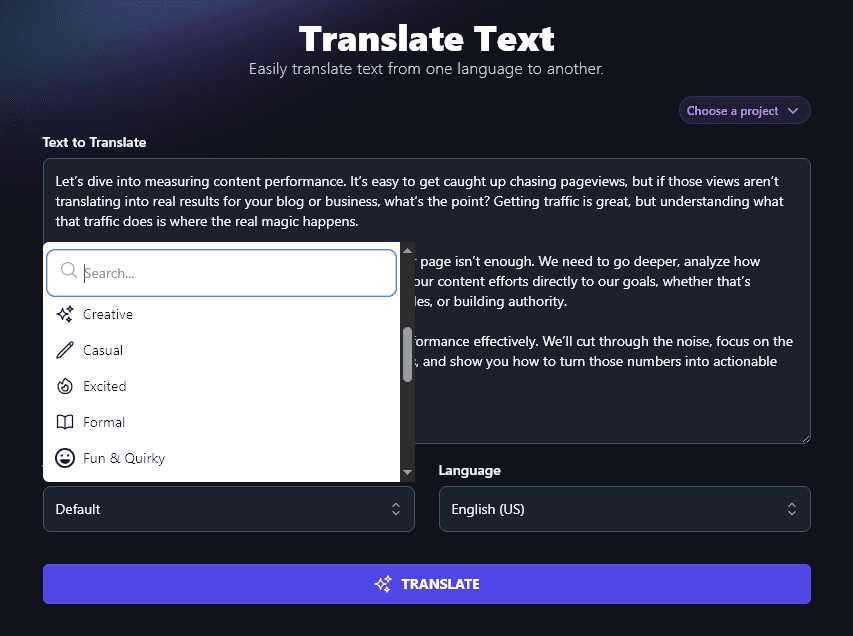This screenshot has height=636, width=853.
Task: Click the scroll up arrow in tone list
Action: click(407, 250)
